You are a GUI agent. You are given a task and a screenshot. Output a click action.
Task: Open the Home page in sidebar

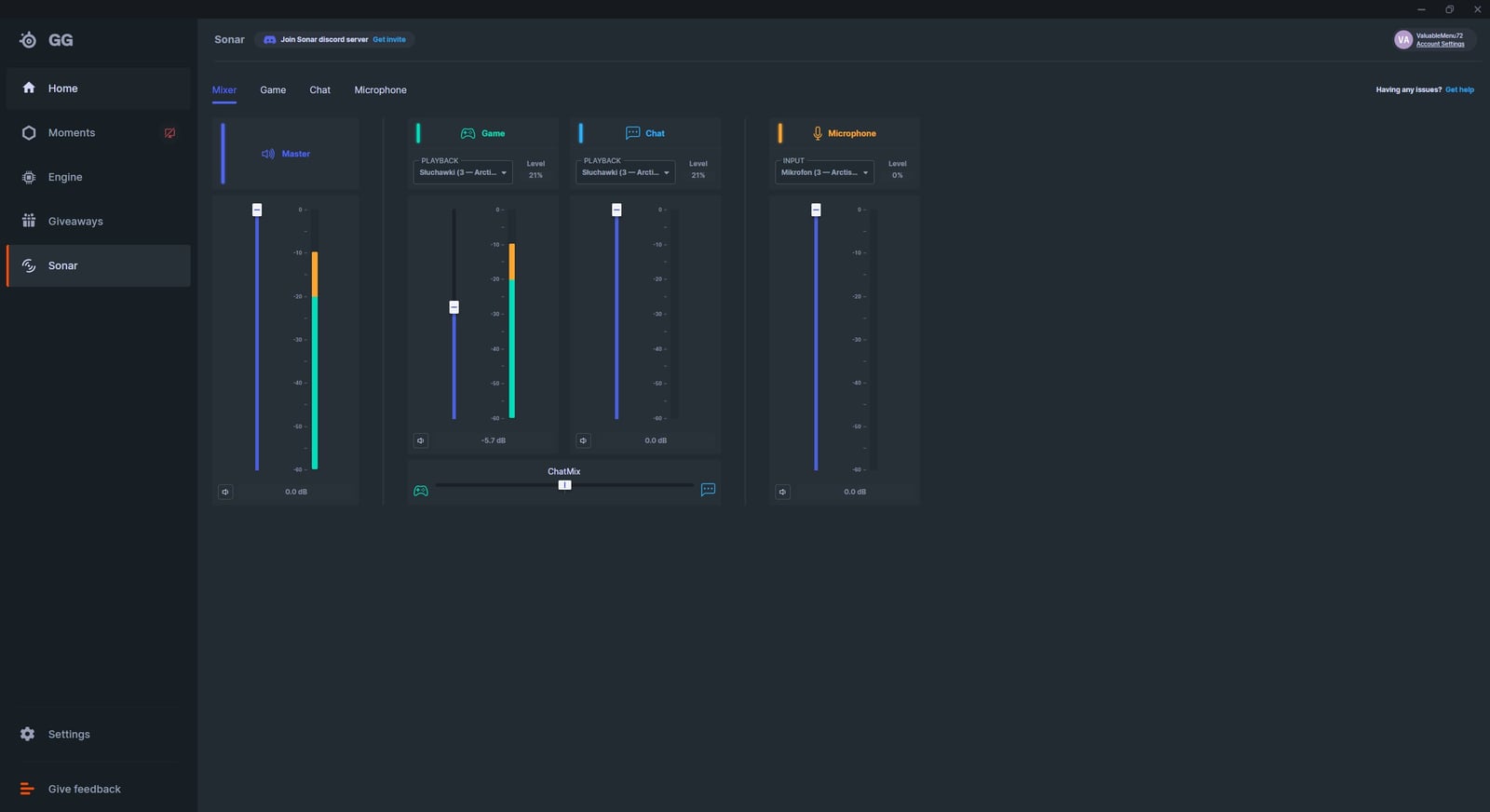coord(98,88)
